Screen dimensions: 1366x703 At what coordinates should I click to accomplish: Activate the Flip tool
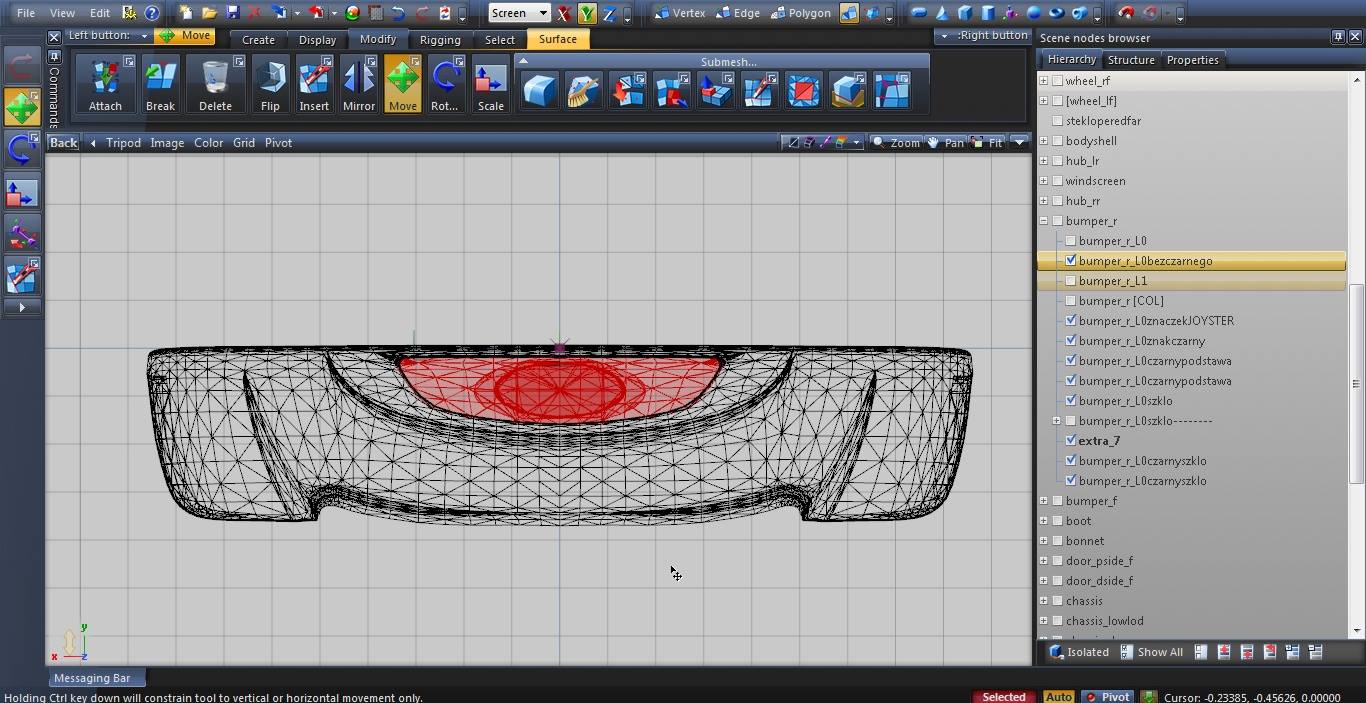pyautogui.click(x=270, y=84)
